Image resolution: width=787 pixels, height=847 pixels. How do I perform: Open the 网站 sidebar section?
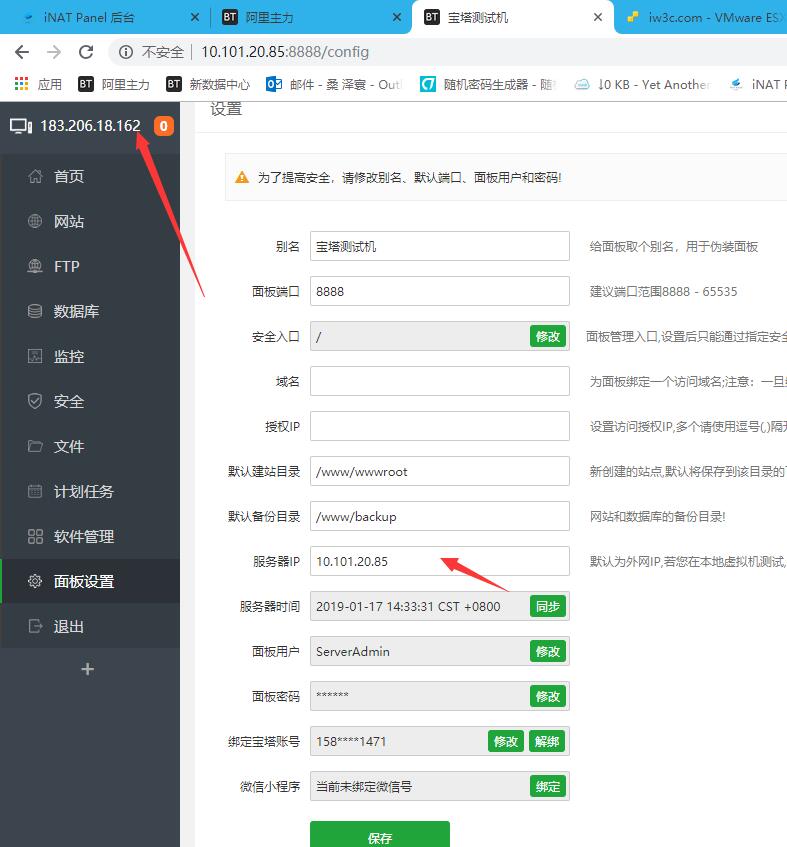point(69,221)
